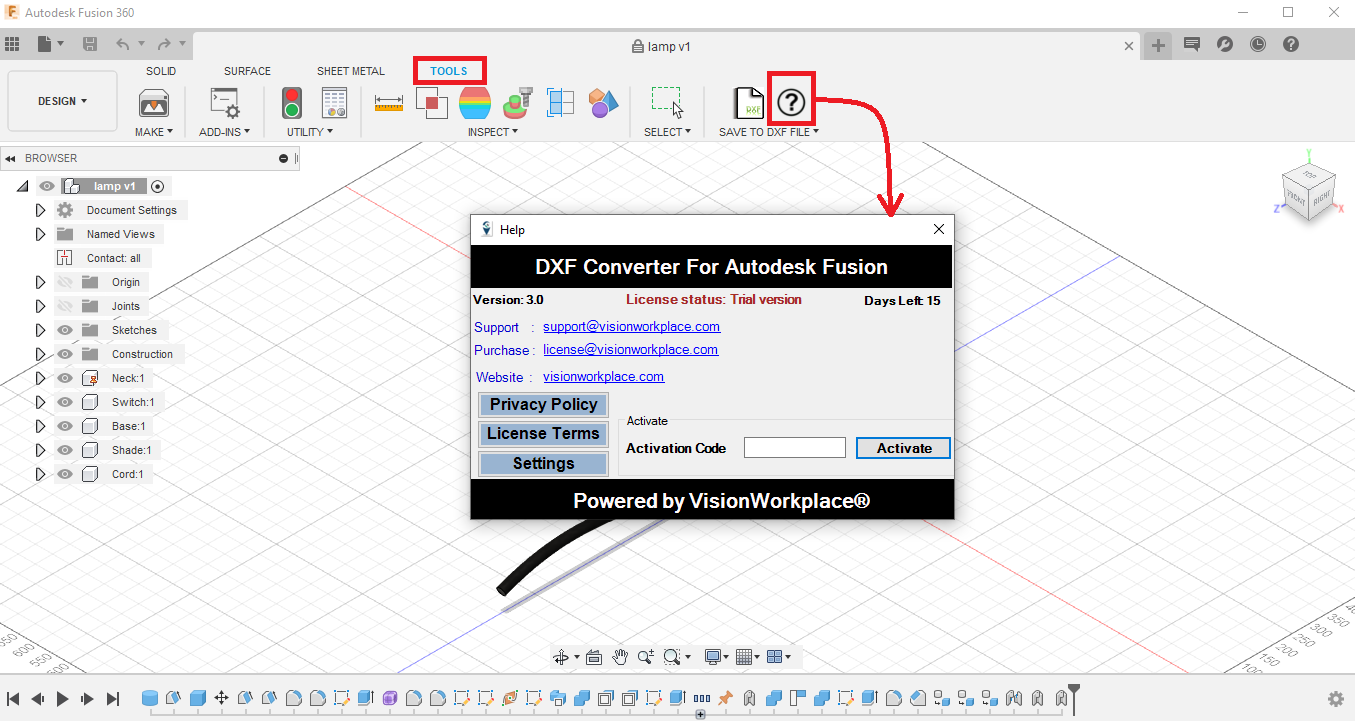
Task: Click the extensions wrench icon in title bar
Action: pos(1224,44)
